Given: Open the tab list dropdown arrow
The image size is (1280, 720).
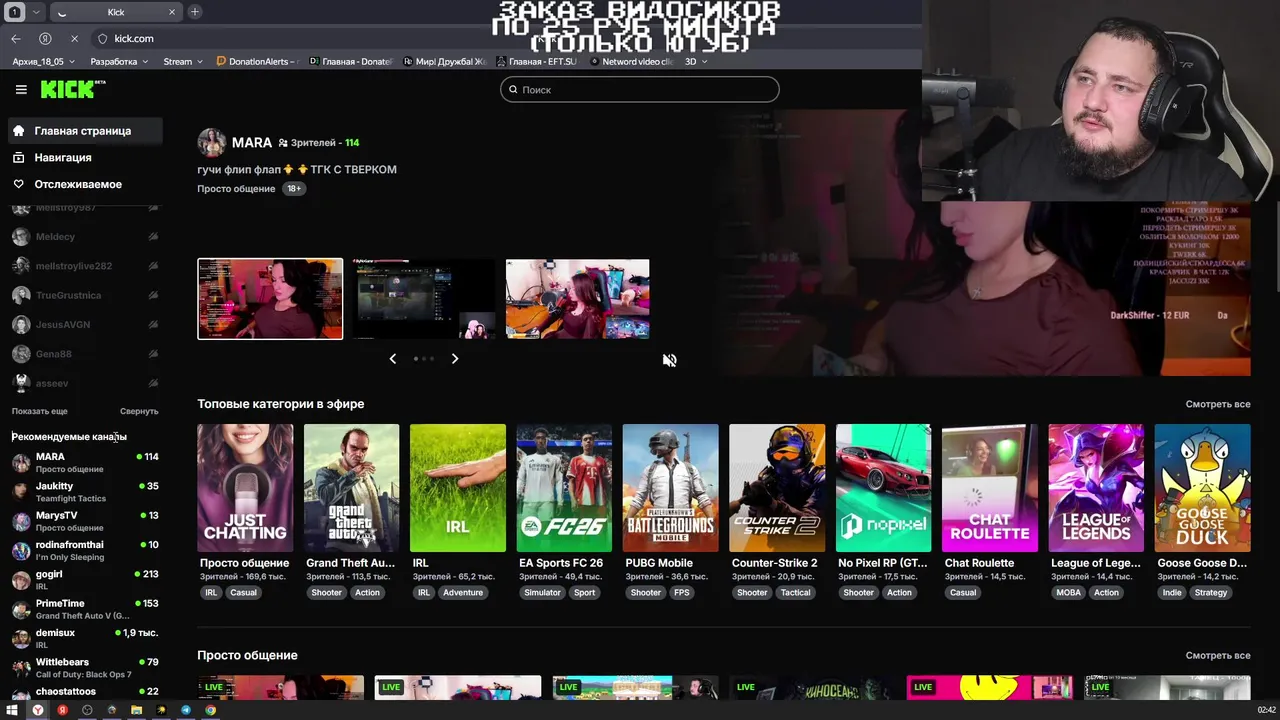Looking at the screenshot, I should 37,12.
